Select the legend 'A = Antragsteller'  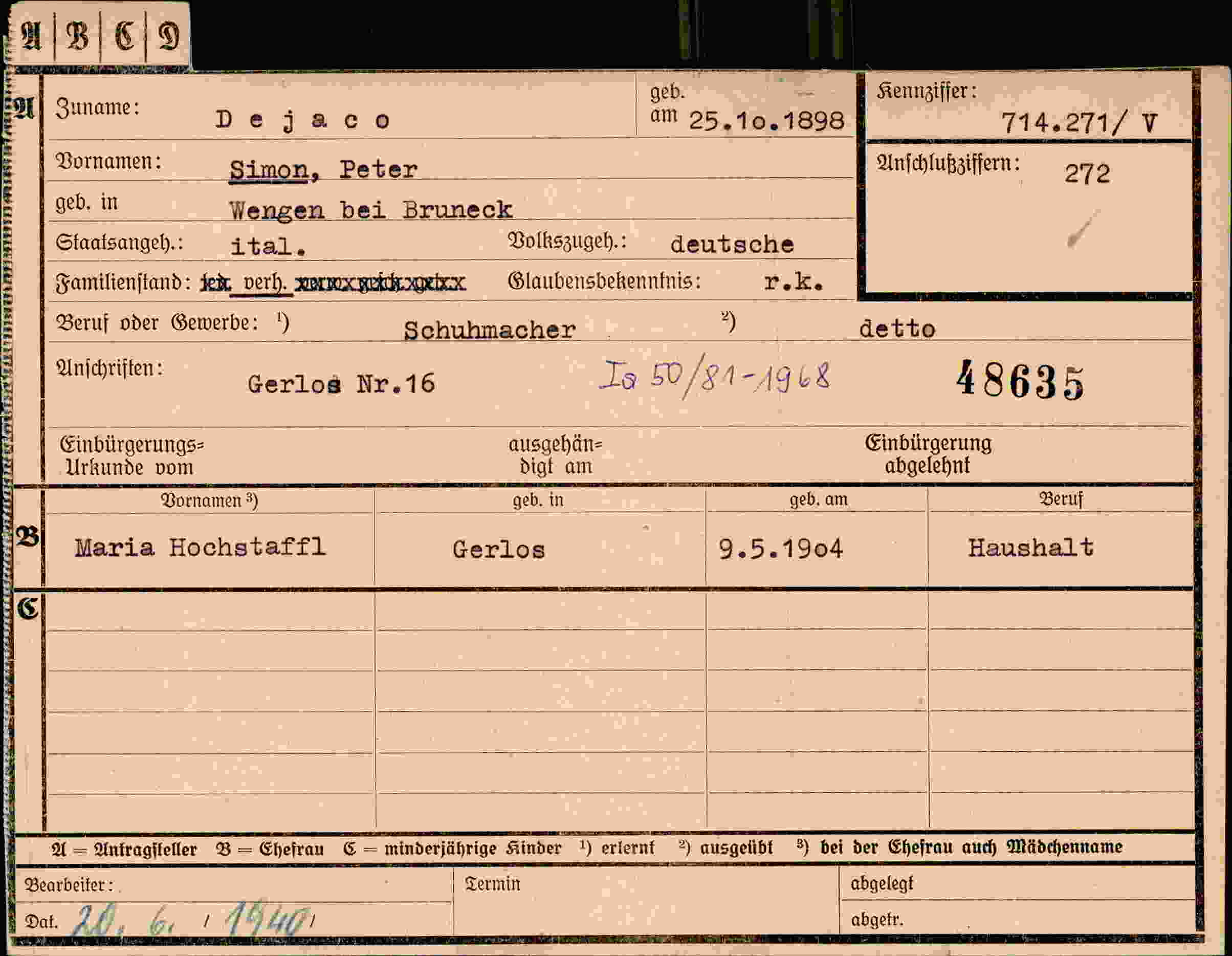coord(123,850)
